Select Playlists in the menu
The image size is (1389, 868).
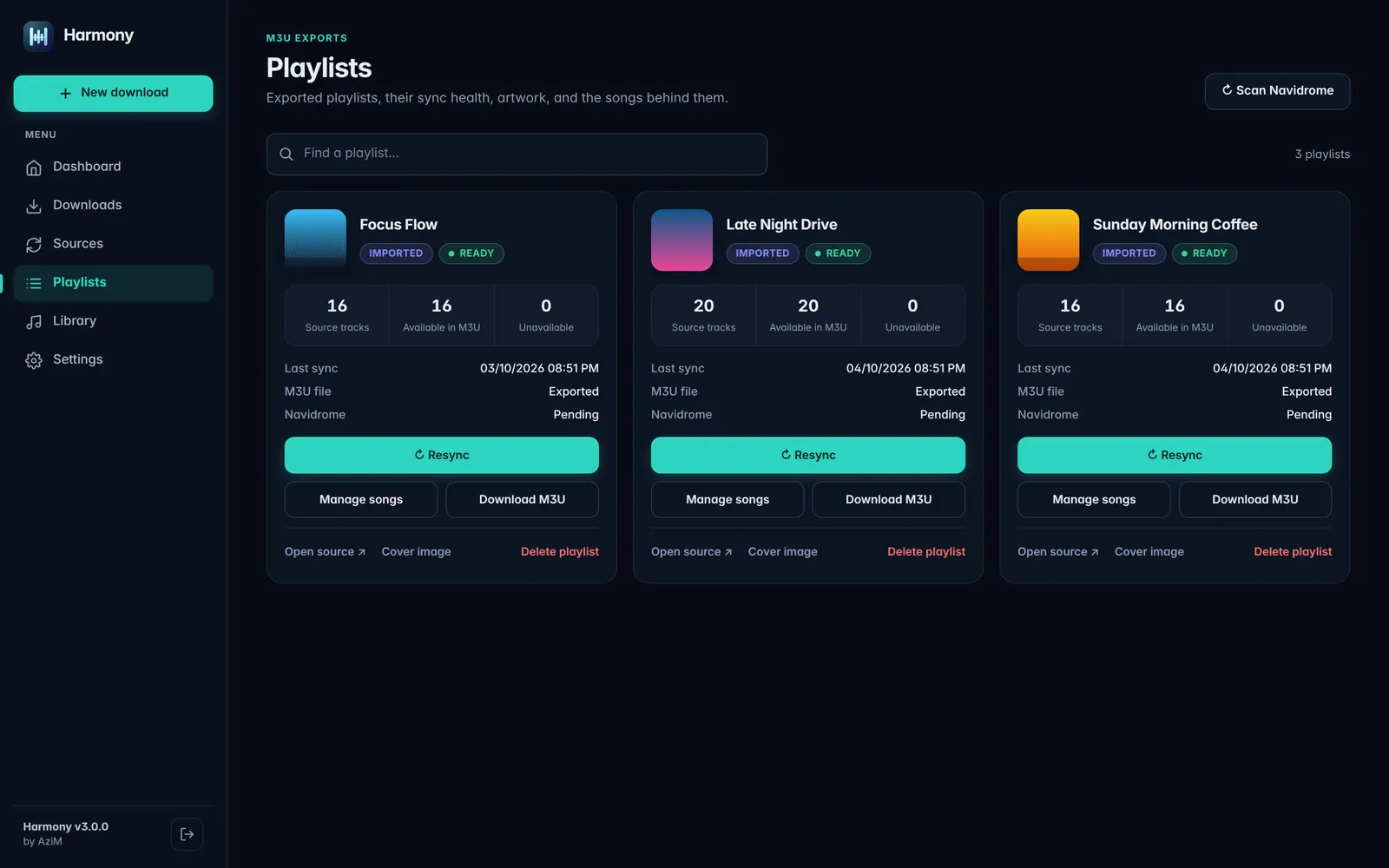[113, 283]
